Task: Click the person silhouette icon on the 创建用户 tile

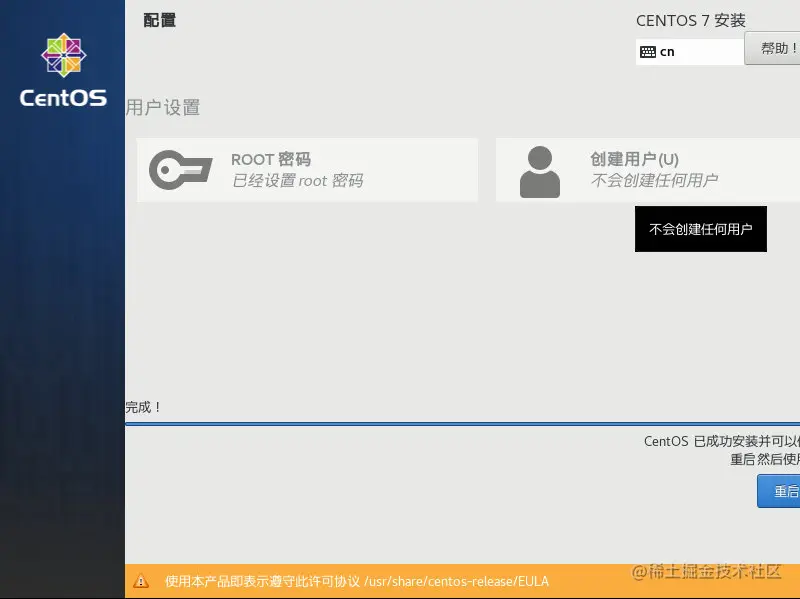Action: coord(540,169)
